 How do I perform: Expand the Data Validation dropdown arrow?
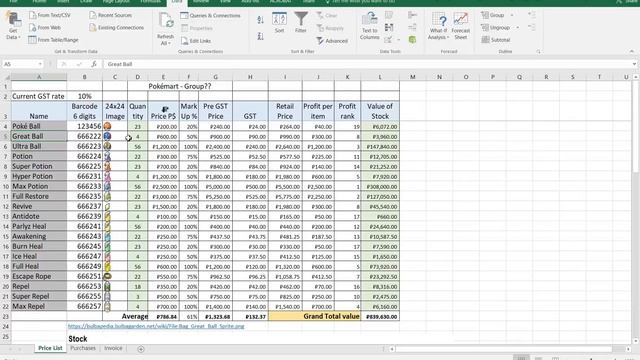[399, 40]
